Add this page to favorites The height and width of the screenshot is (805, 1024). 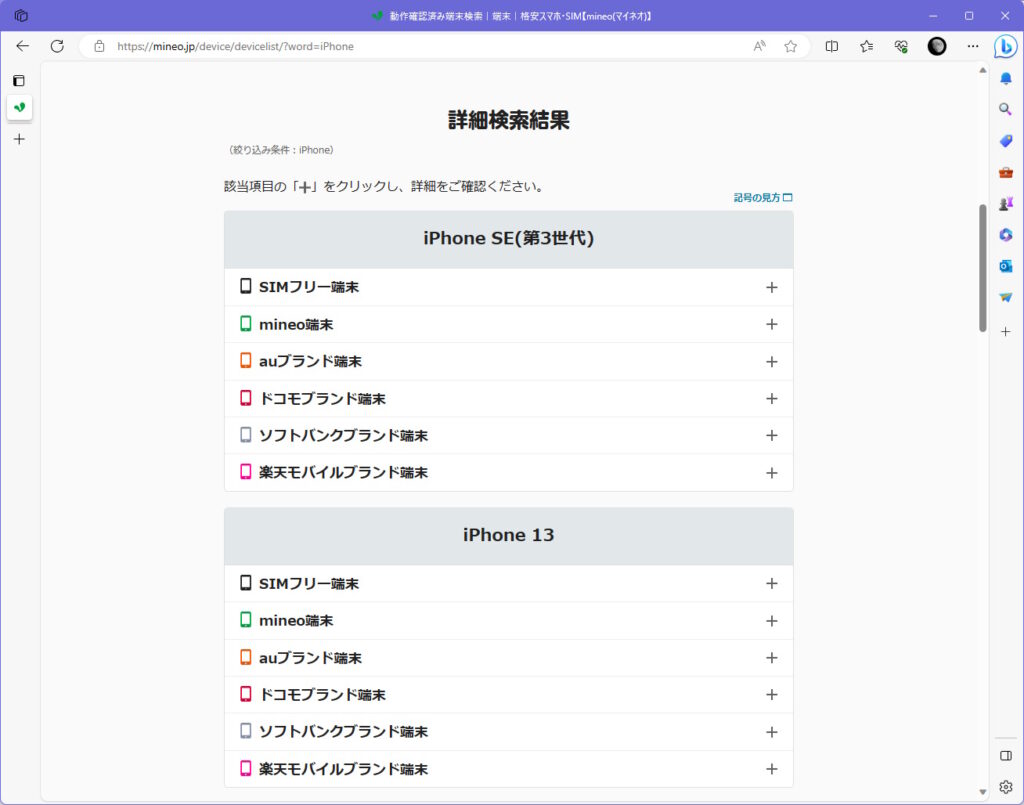click(791, 46)
